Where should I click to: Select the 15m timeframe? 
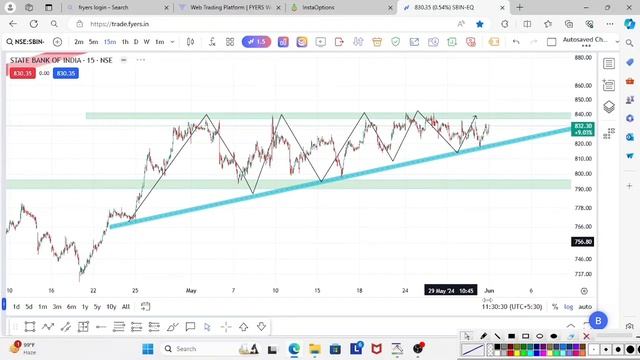(110, 42)
